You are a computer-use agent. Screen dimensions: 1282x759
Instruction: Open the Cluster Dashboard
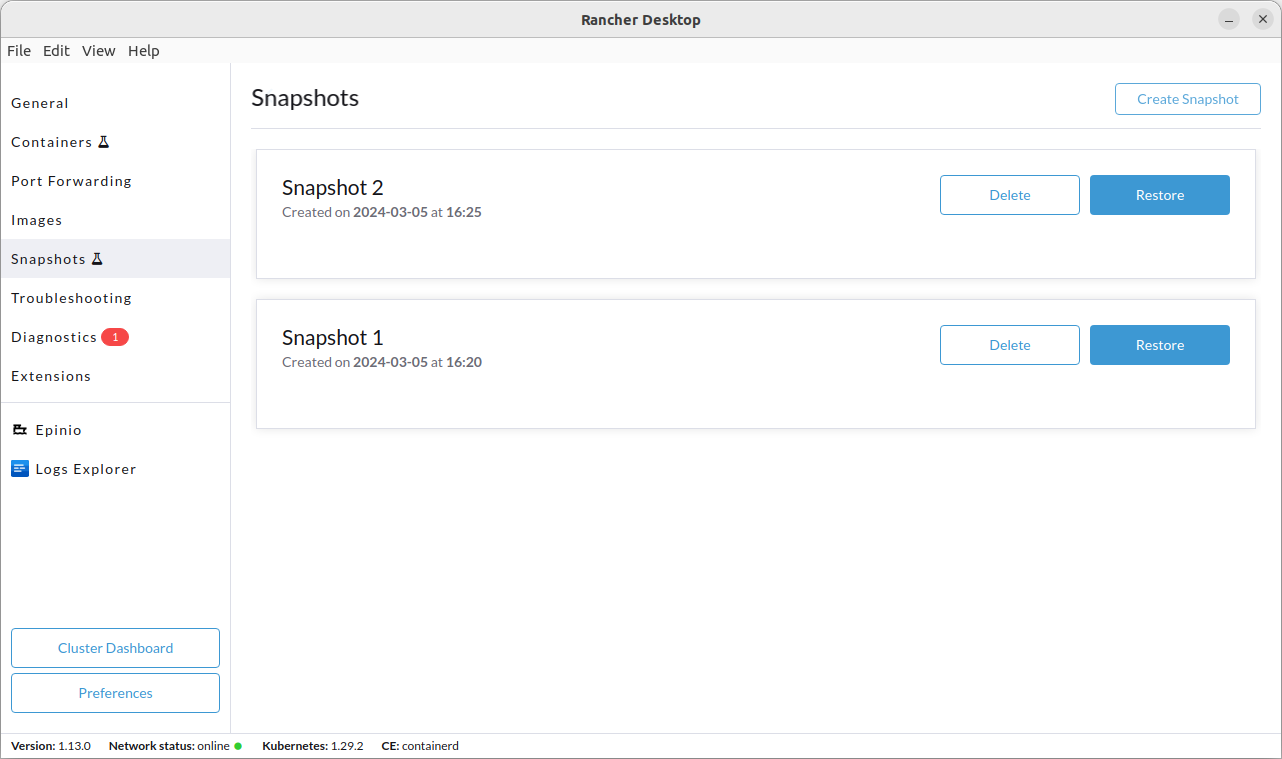(115, 648)
